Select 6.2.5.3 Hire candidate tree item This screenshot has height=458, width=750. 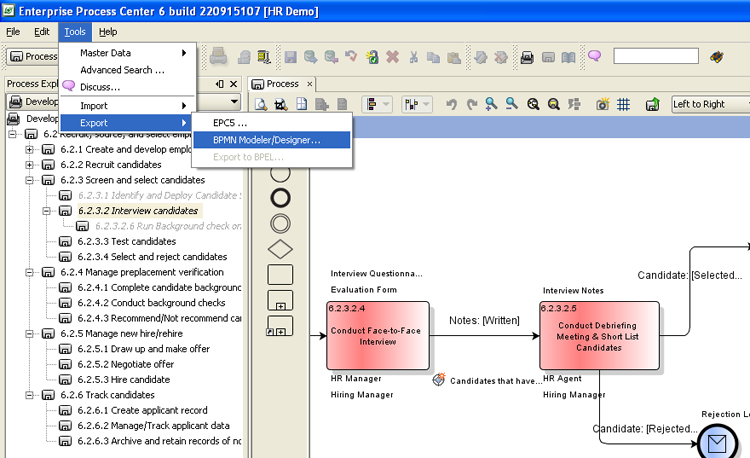coord(123,380)
